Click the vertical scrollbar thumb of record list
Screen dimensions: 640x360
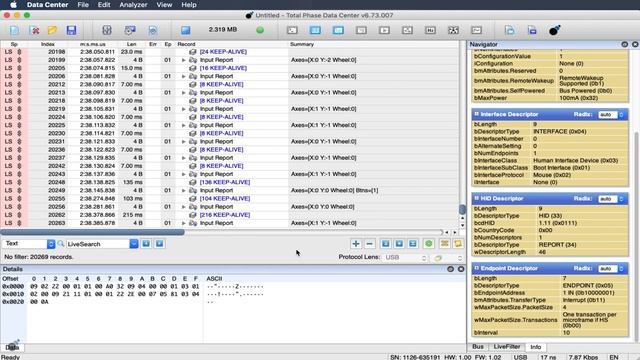pyautogui.click(x=462, y=209)
